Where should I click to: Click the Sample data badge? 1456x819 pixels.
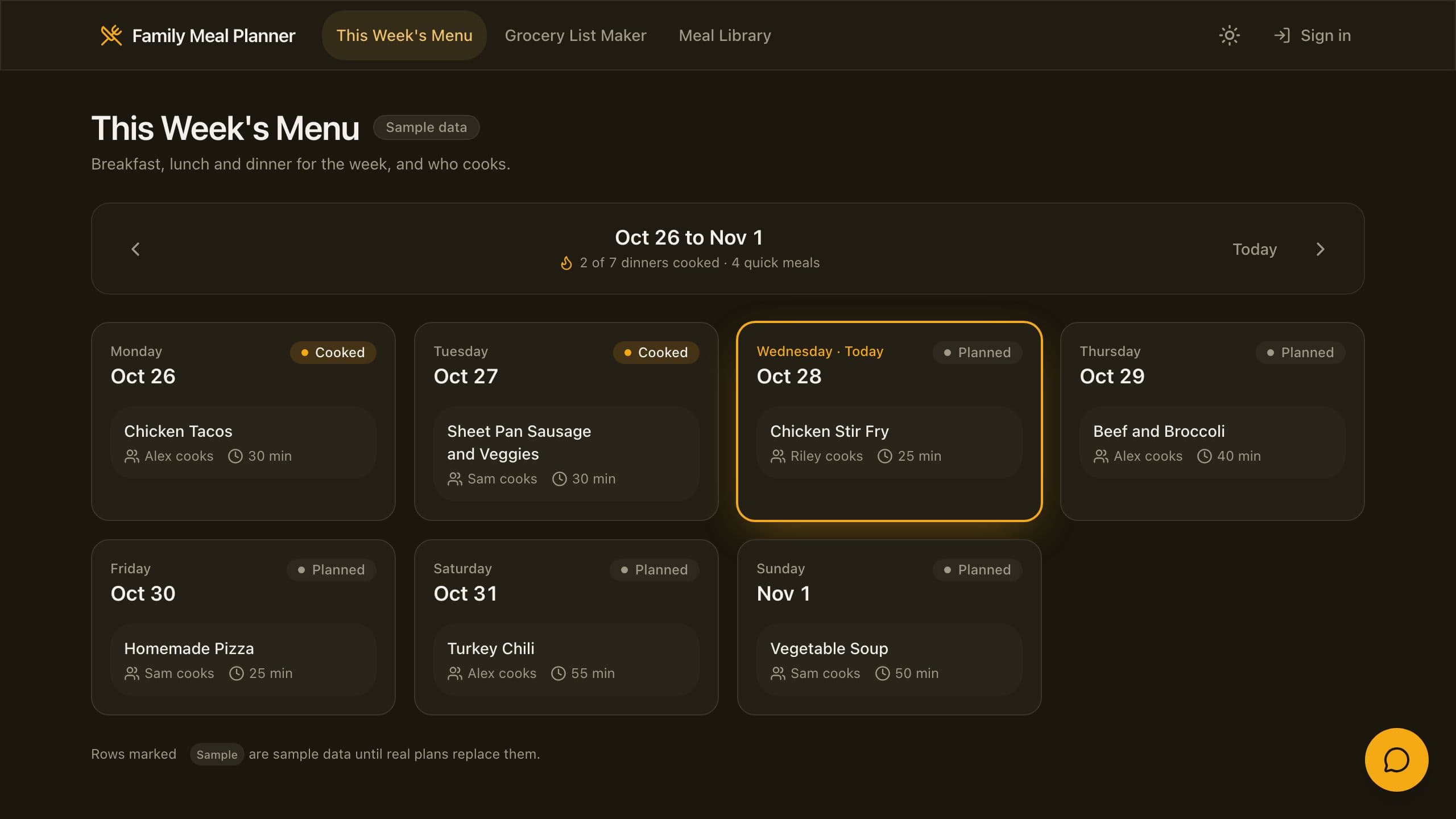[x=427, y=127]
